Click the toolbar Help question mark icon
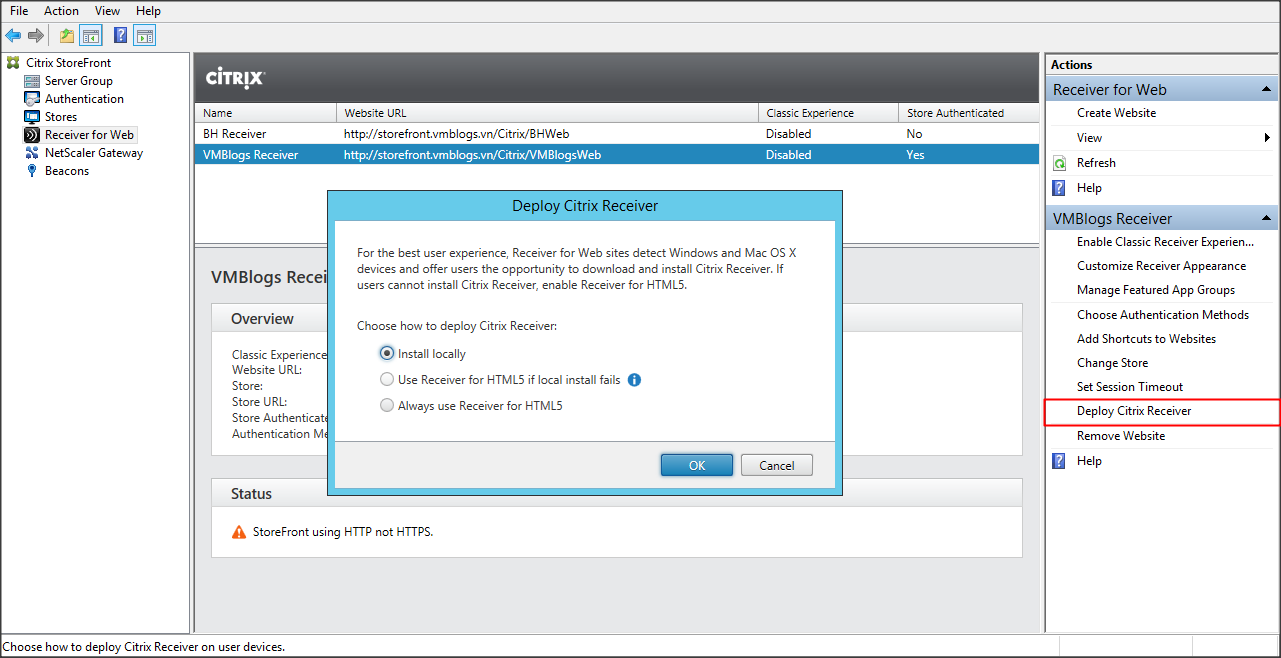This screenshot has height=658, width=1281. pyautogui.click(x=120, y=36)
